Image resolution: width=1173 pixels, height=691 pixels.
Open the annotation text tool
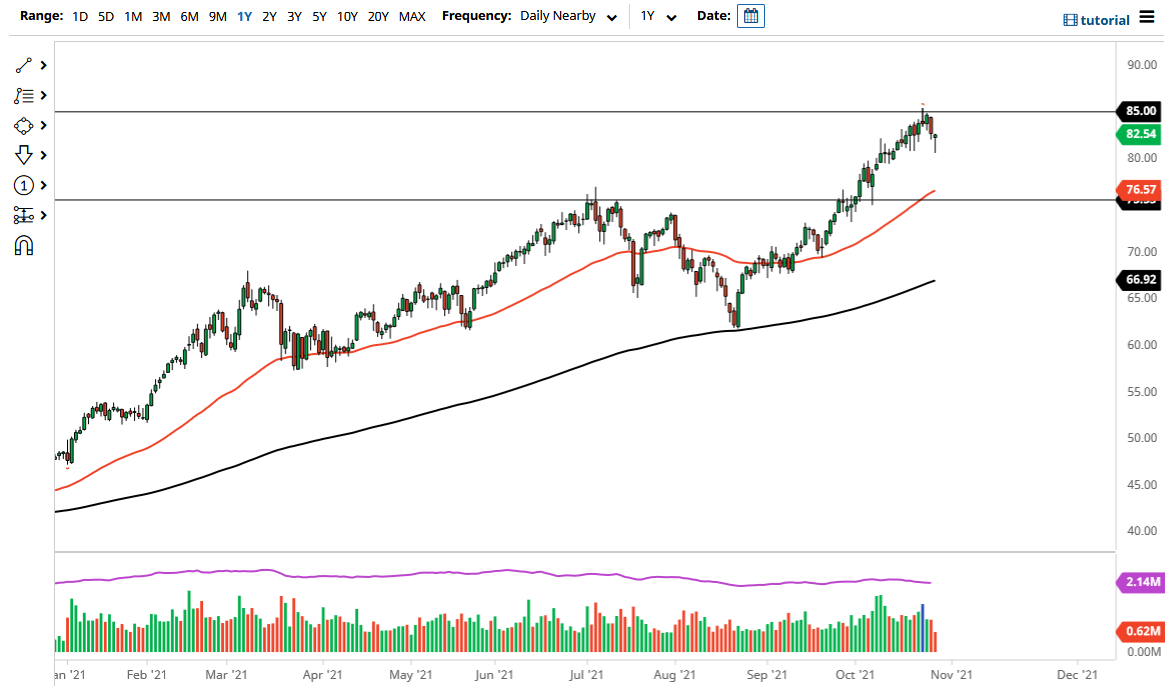(x=23, y=95)
